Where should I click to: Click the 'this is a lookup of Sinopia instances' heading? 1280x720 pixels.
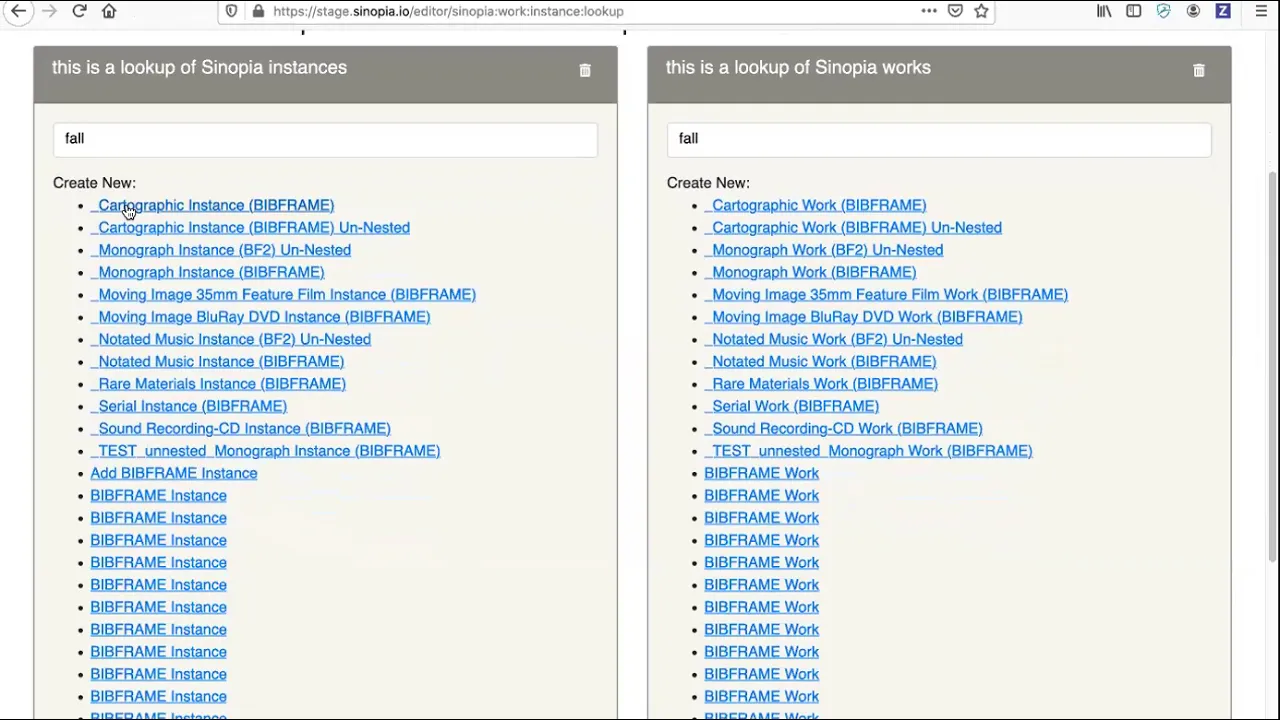pyautogui.click(x=199, y=67)
